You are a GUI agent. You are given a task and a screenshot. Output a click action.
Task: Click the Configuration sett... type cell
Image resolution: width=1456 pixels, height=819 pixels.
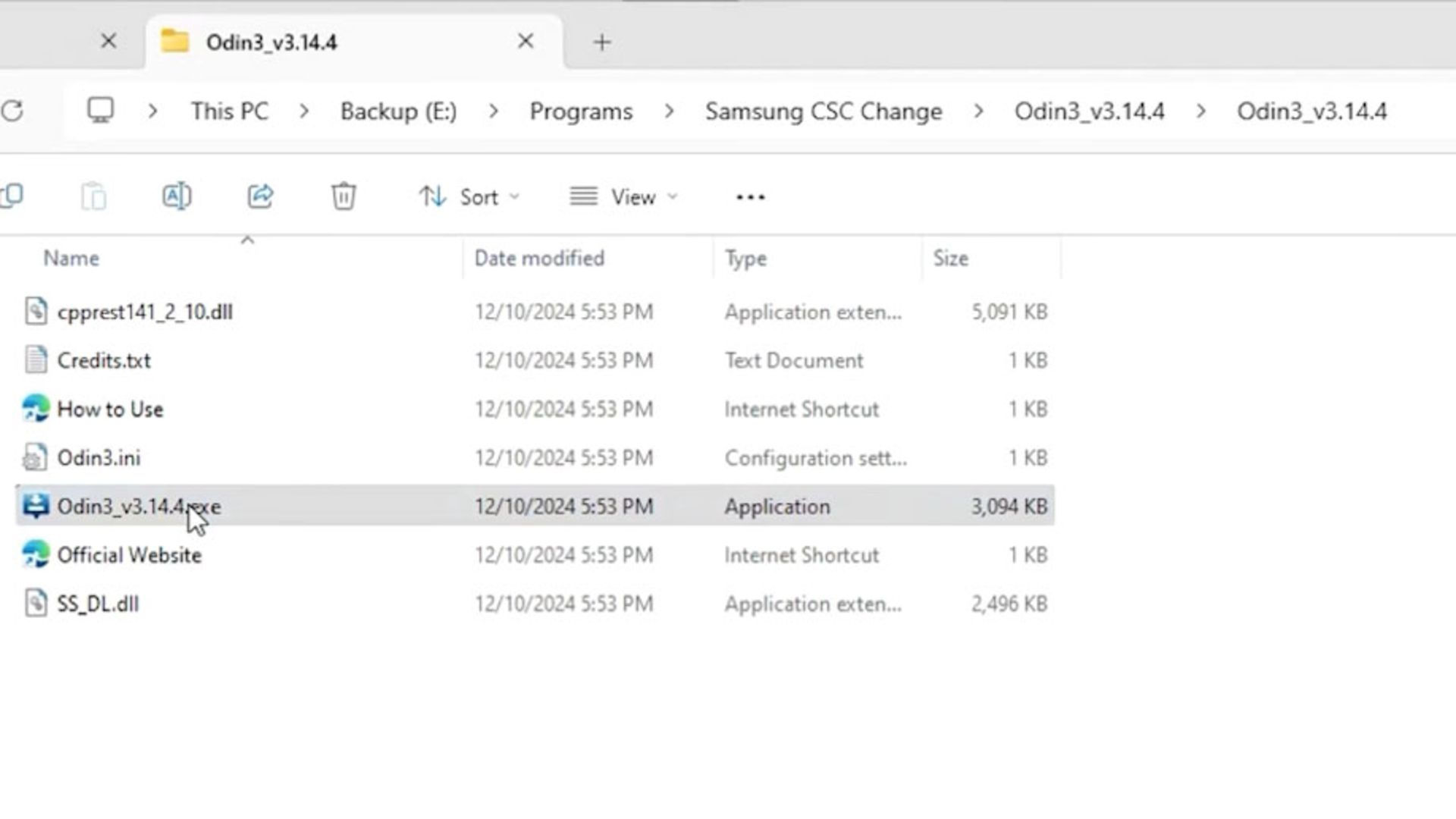tap(815, 458)
